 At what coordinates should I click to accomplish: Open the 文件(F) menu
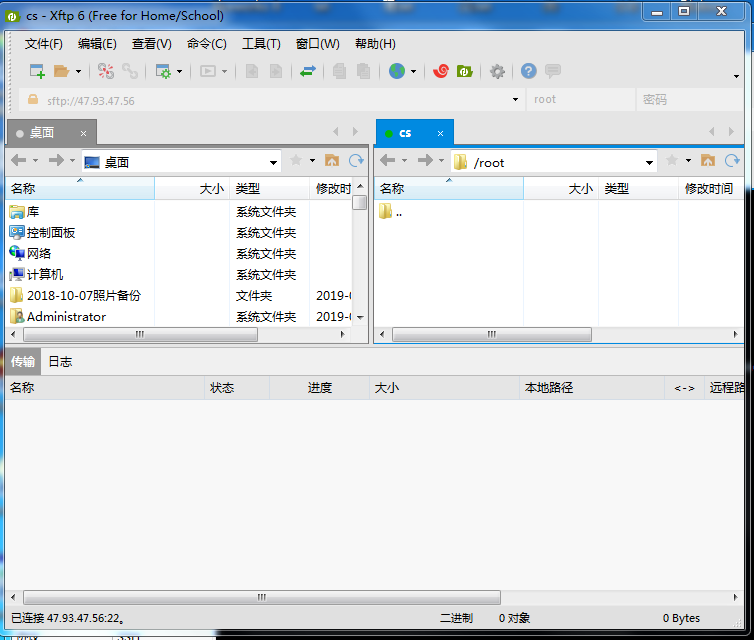click(x=43, y=44)
